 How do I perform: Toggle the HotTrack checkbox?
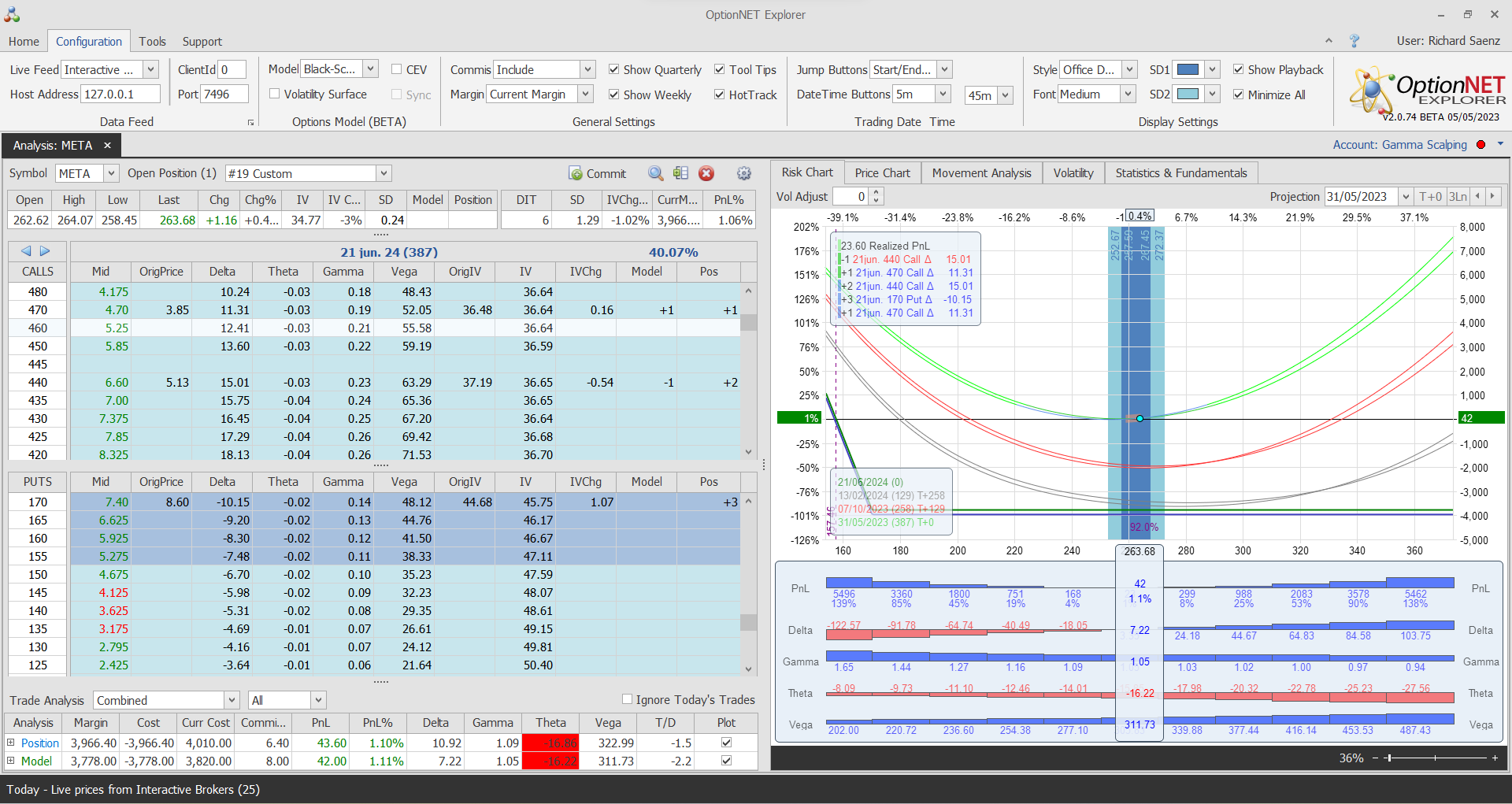point(720,94)
